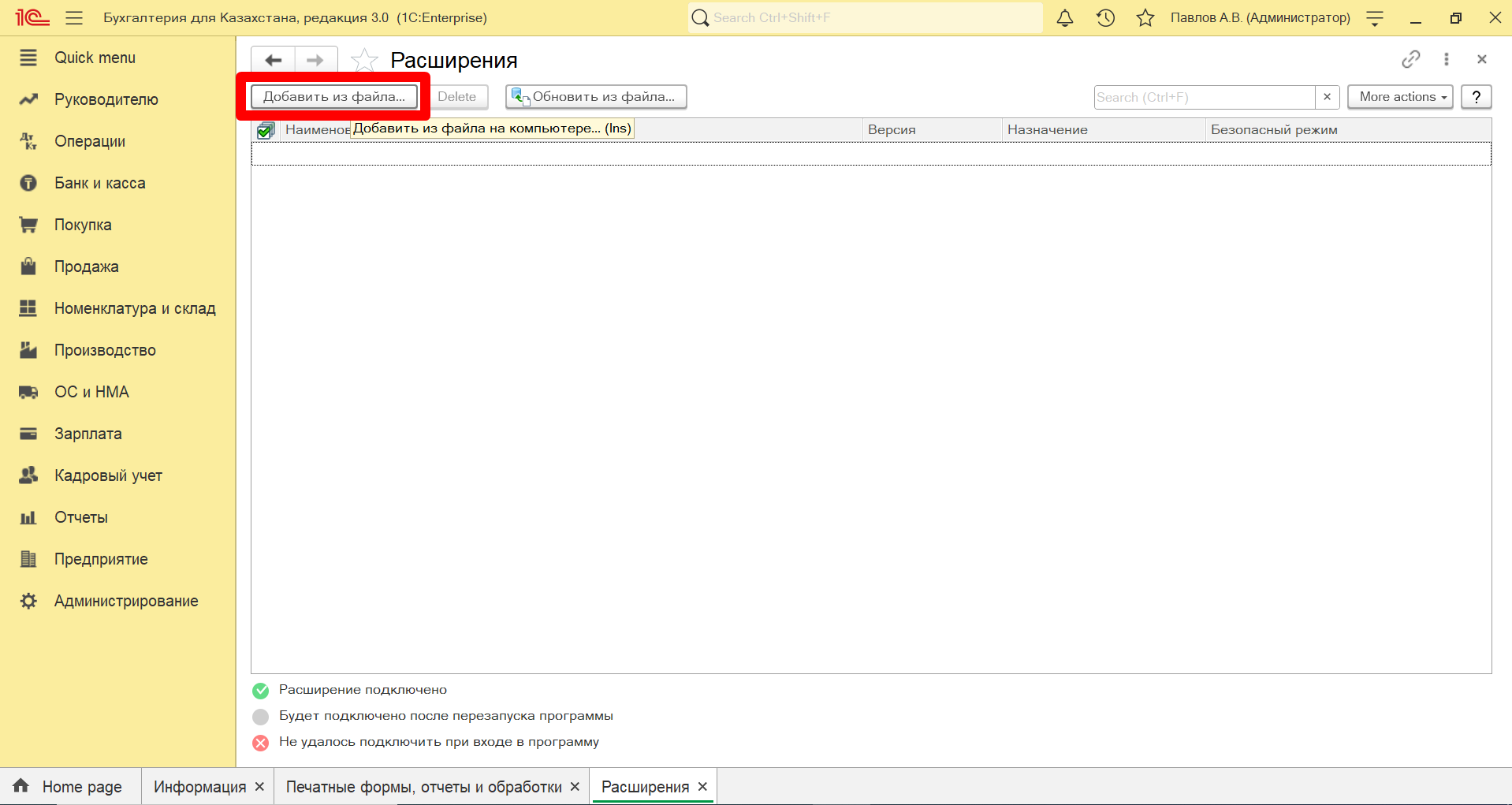
Task: Open Операции section
Action: 90,141
